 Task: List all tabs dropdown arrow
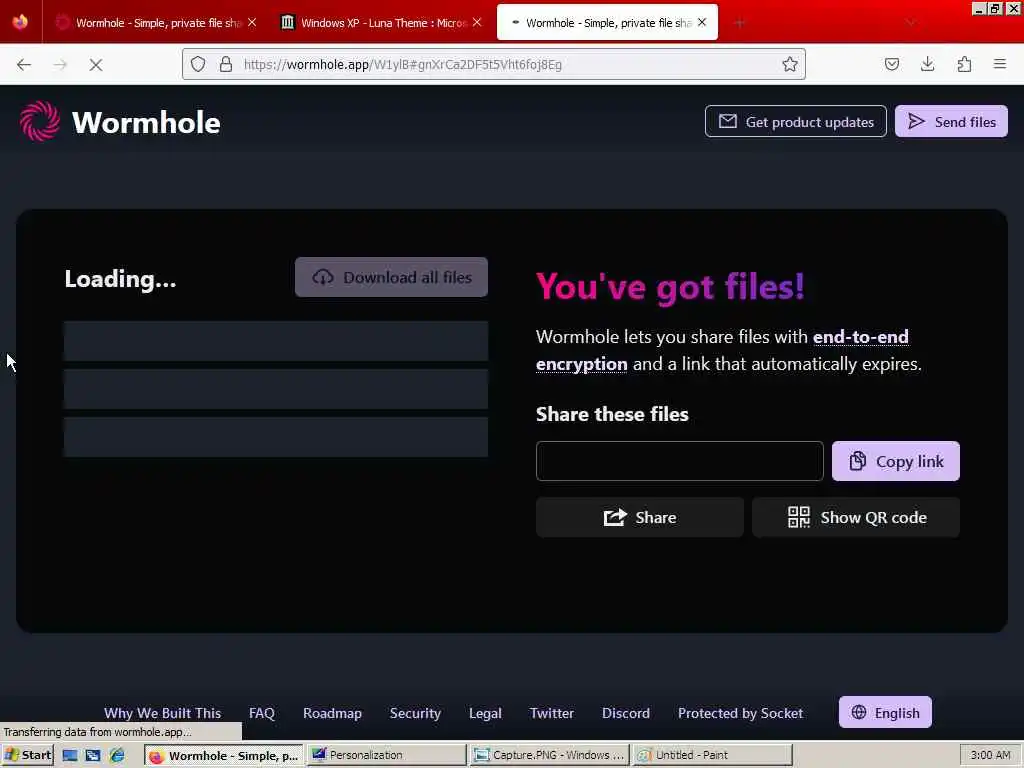[910, 23]
